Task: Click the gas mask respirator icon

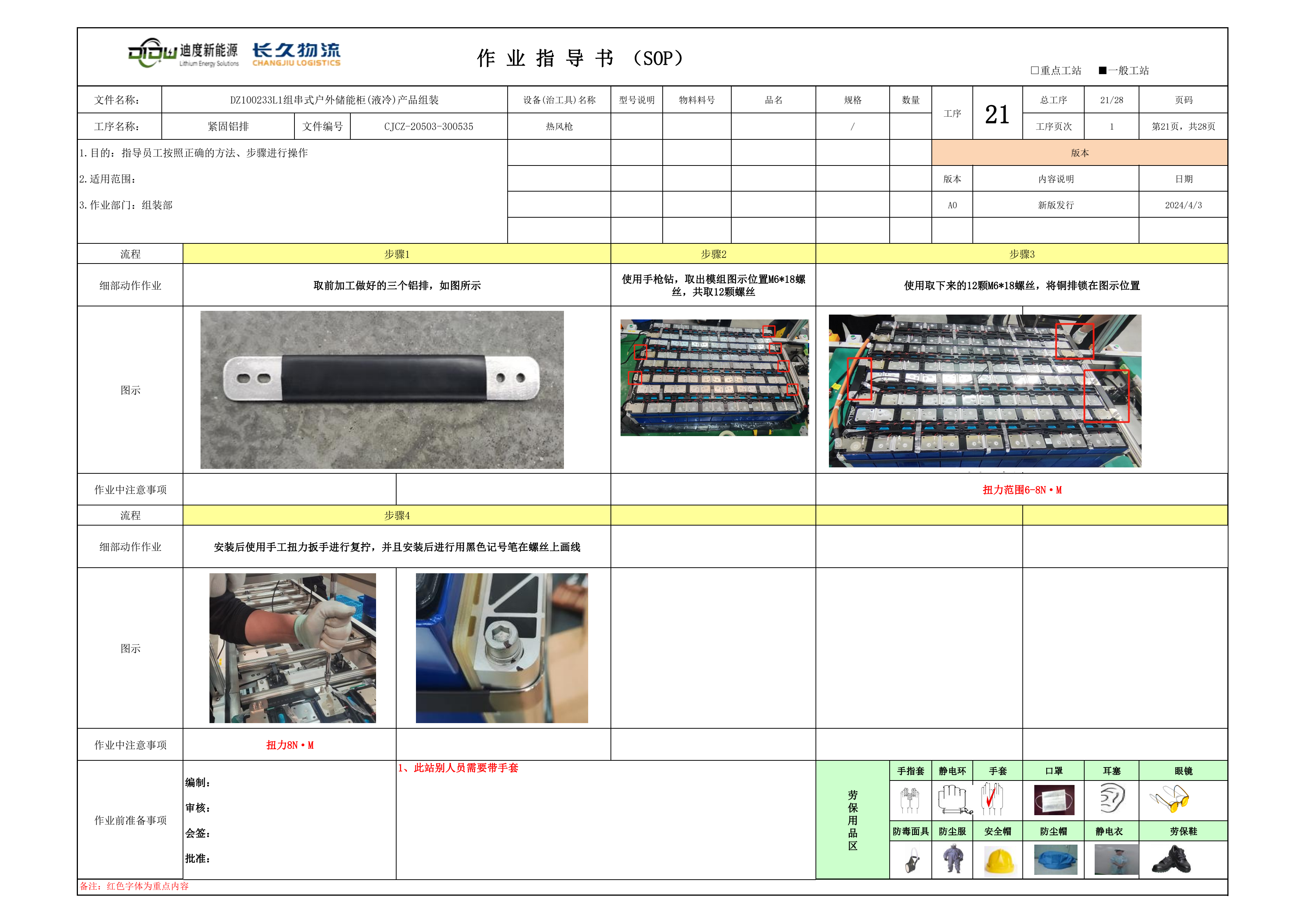Action: pos(912,861)
